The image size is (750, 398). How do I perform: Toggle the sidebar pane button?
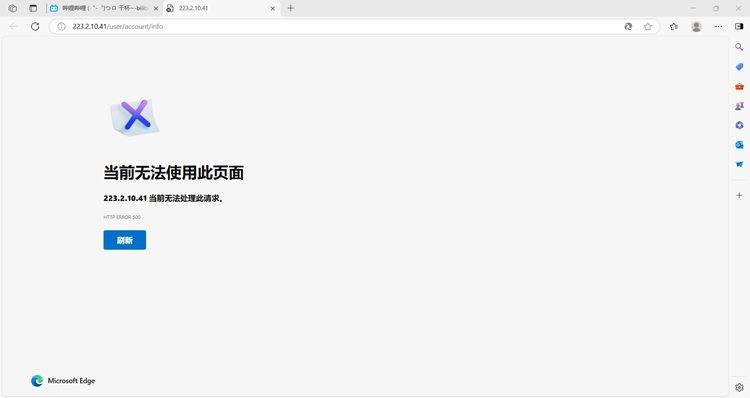pyautogui.click(x=739, y=26)
